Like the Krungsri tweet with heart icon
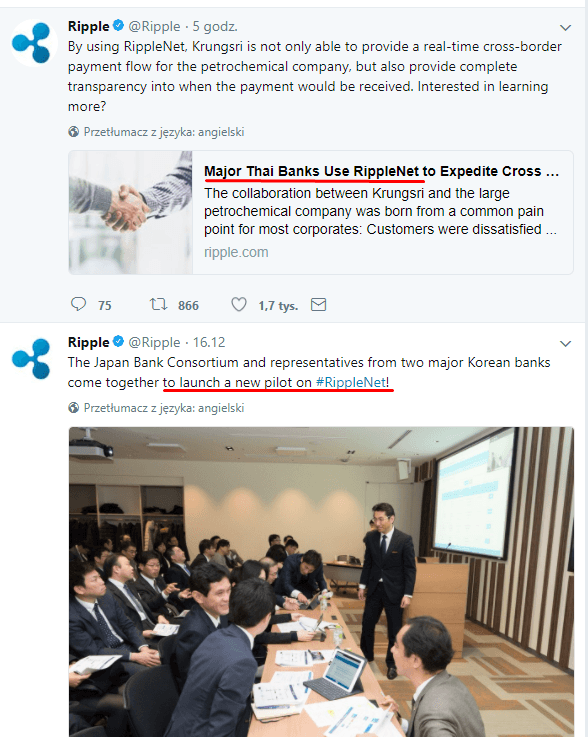 tap(239, 305)
